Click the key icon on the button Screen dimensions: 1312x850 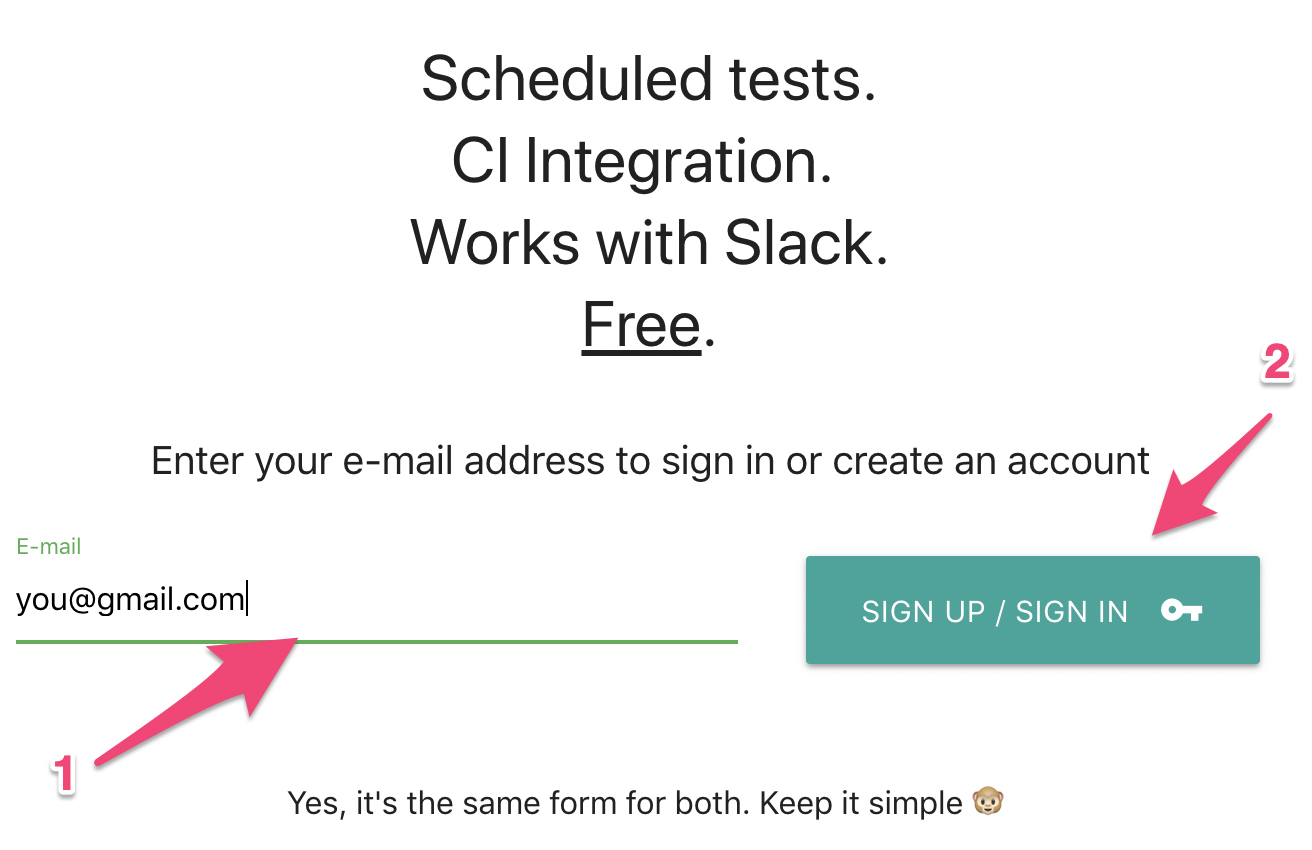pyautogui.click(x=1181, y=610)
